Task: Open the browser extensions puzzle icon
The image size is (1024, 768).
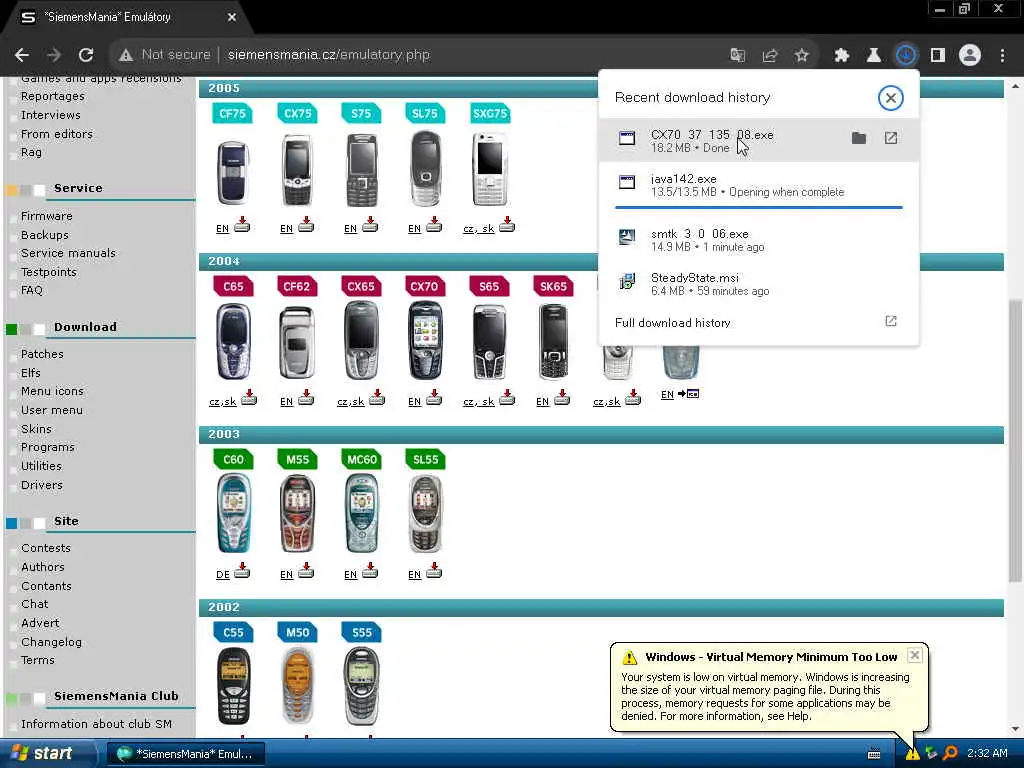Action: (841, 56)
